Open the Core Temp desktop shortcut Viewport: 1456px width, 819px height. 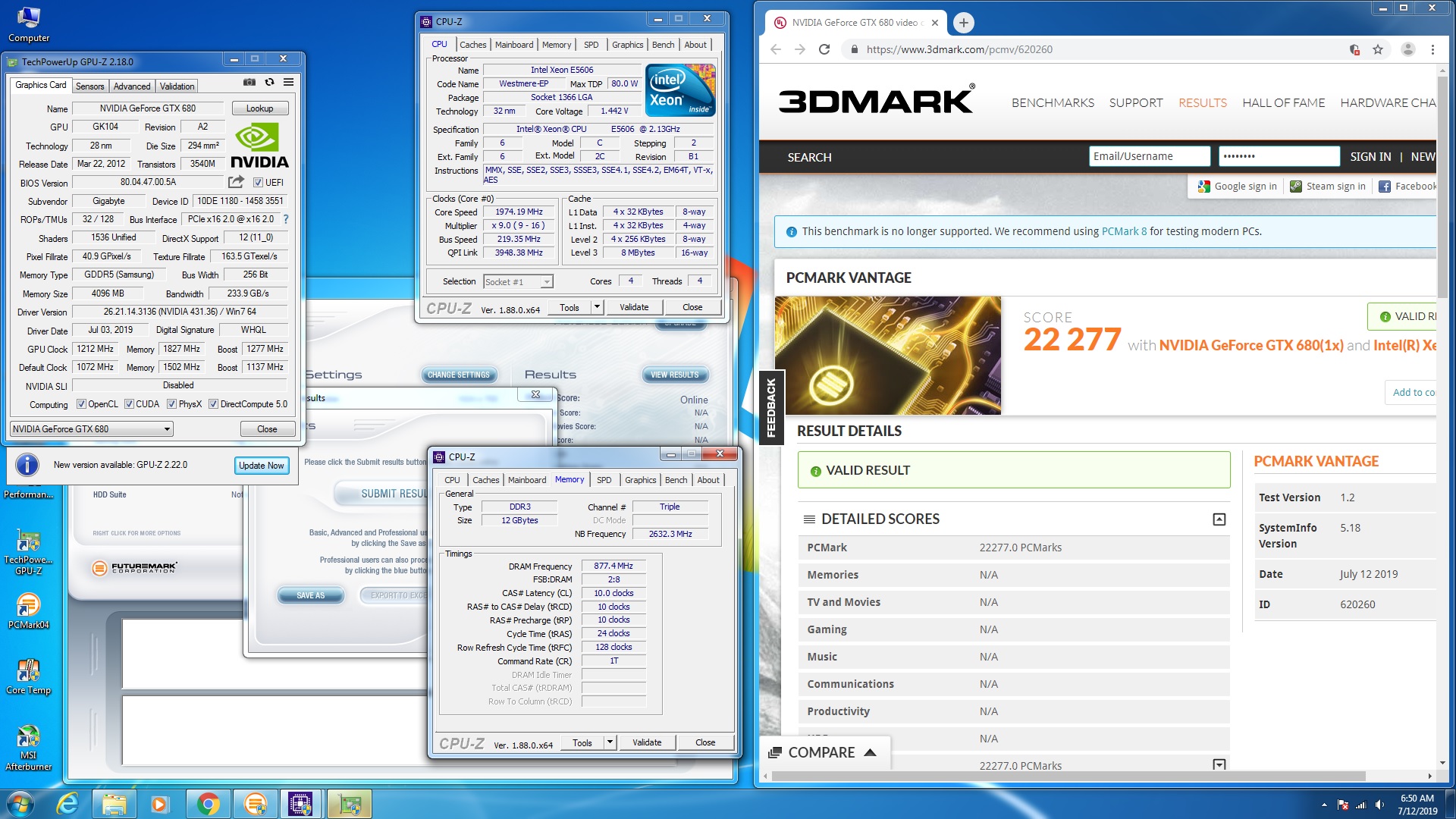coord(29,676)
